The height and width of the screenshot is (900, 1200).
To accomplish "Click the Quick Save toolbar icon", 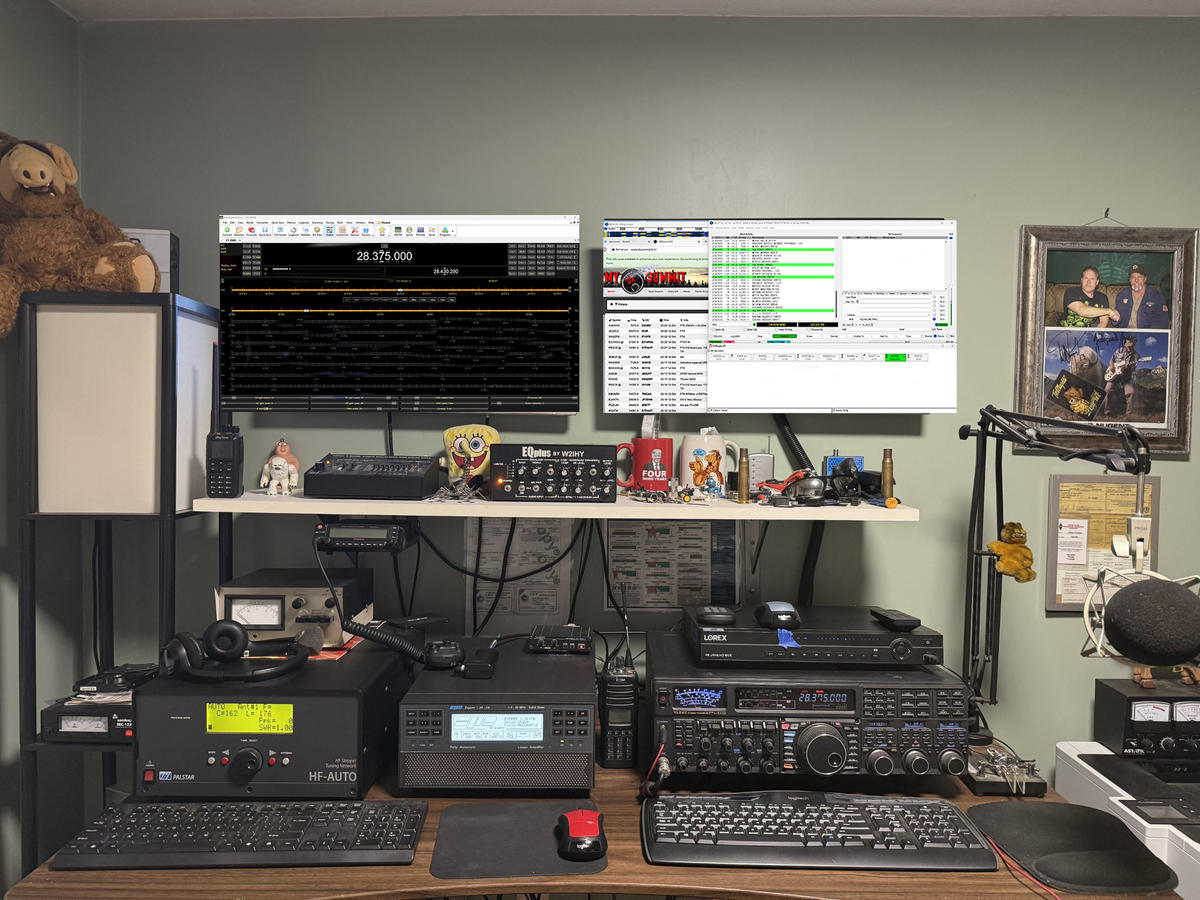I will point(264,231).
